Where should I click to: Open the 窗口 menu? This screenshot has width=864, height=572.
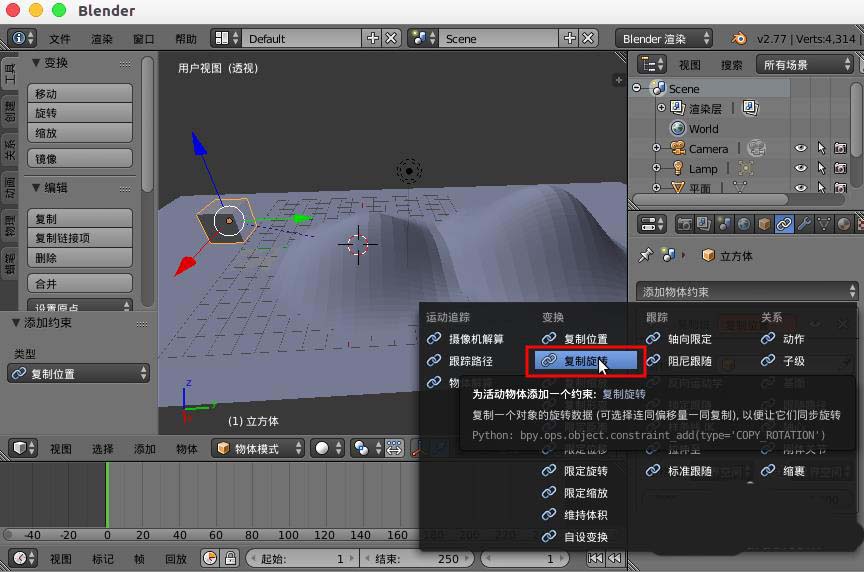pyautogui.click(x=143, y=39)
